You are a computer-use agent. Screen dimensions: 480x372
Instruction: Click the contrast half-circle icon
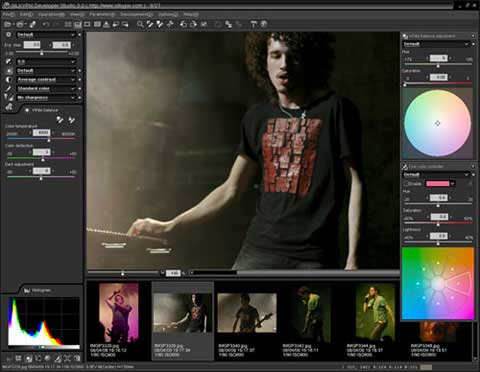point(9,80)
